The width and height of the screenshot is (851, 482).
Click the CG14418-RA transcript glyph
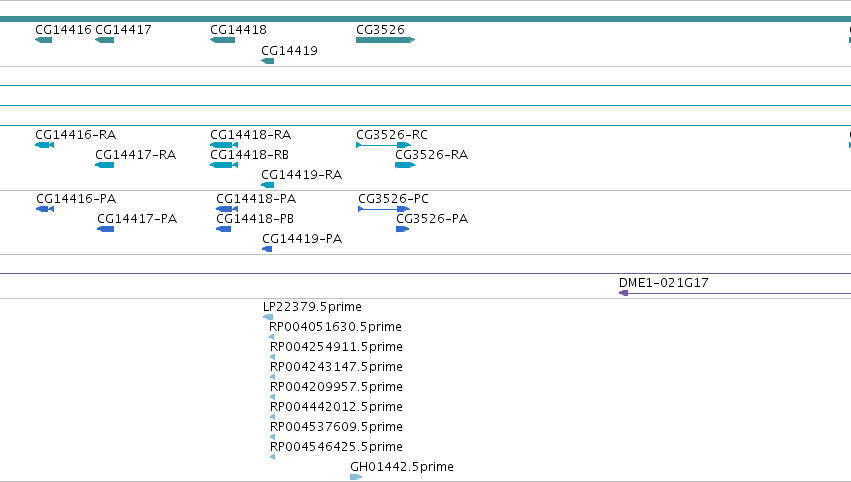click(x=224, y=145)
